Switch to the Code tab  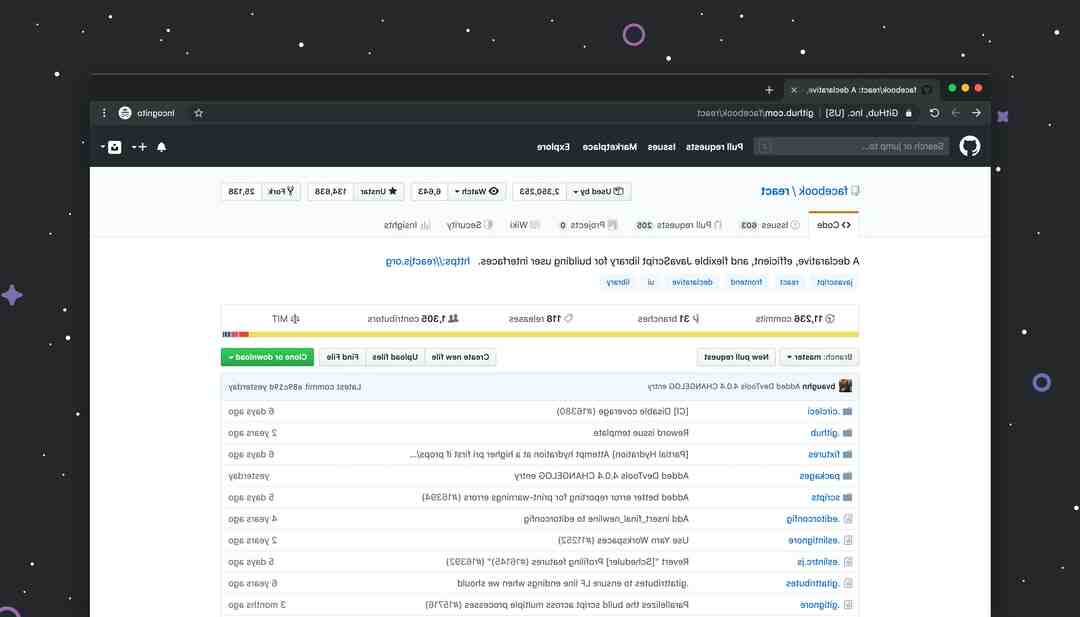point(834,225)
